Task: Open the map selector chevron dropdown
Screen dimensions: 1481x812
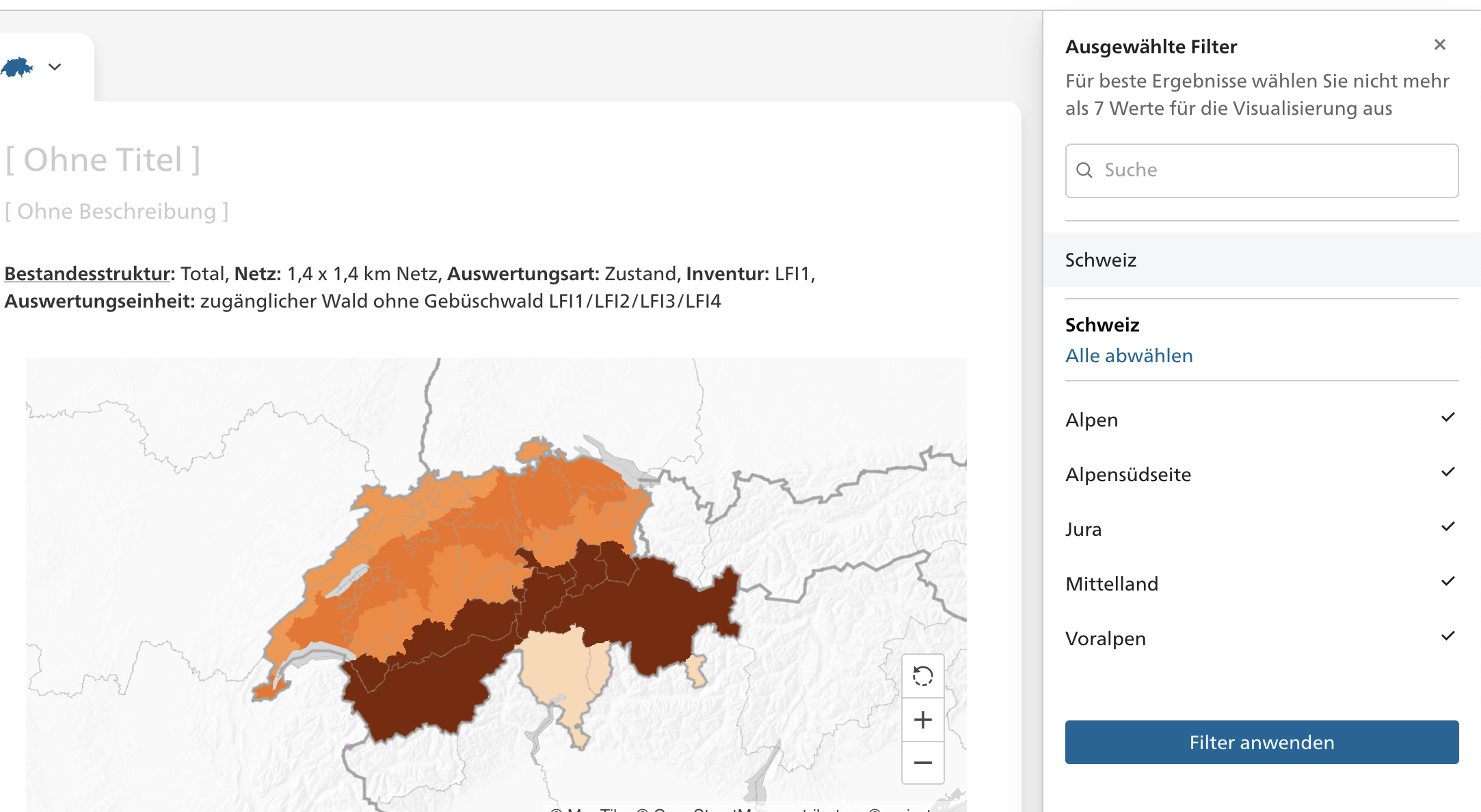Action: click(55, 66)
